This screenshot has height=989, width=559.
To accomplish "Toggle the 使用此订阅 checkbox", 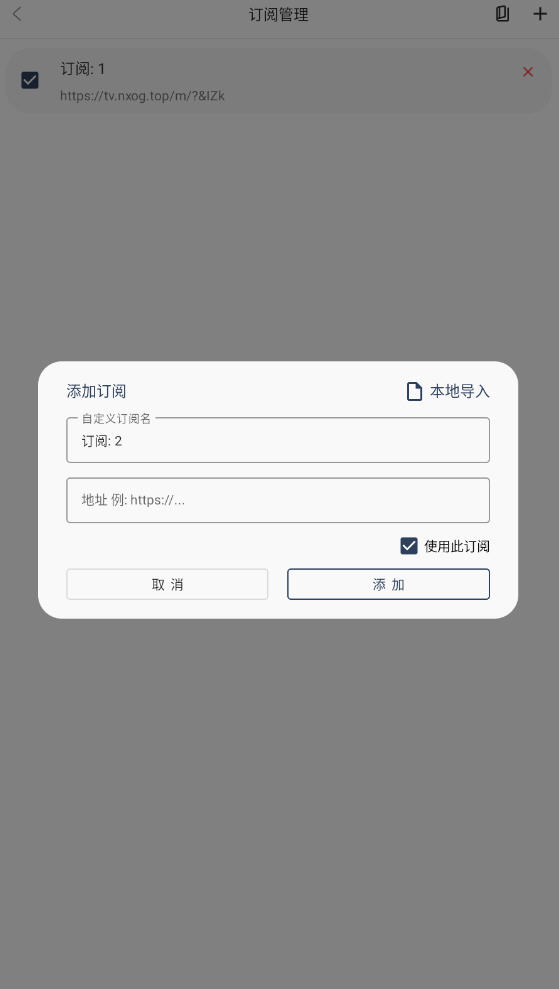I will pyautogui.click(x=409, y=546).
